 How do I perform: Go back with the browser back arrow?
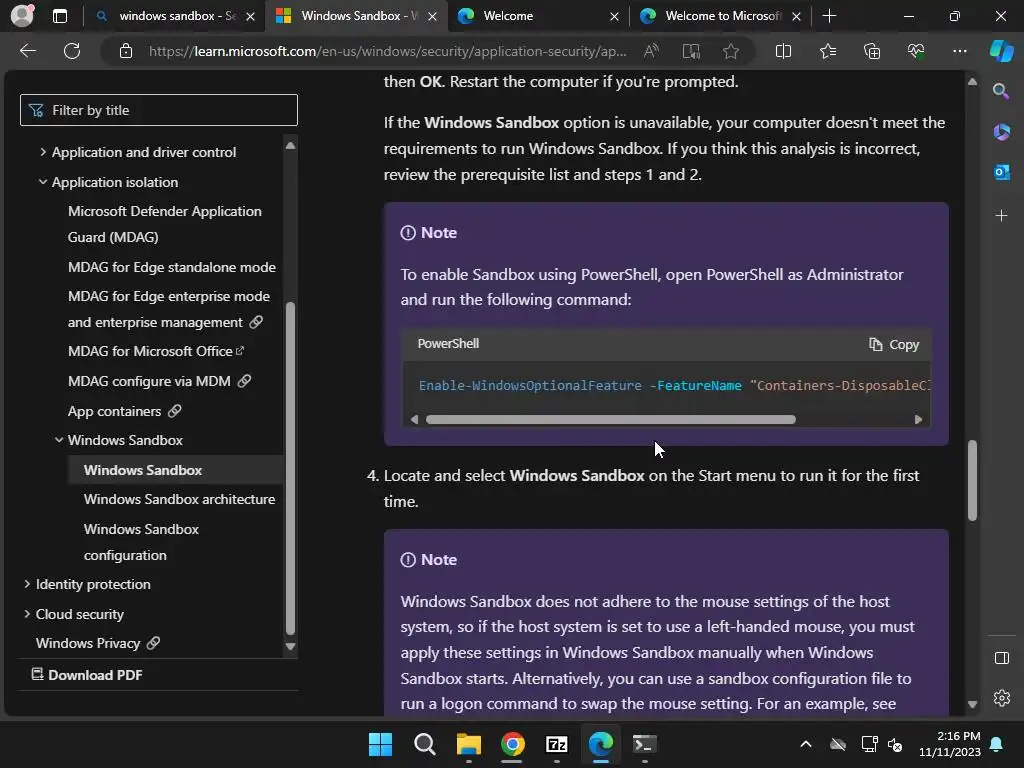click(28, 51)
